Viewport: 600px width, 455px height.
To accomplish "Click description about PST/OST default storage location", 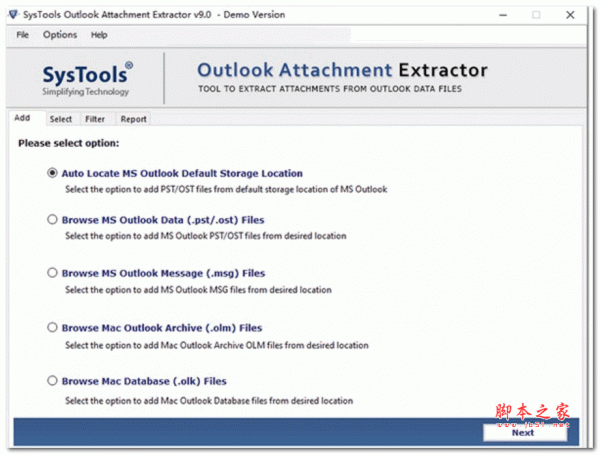I will (x=226, y=189).
